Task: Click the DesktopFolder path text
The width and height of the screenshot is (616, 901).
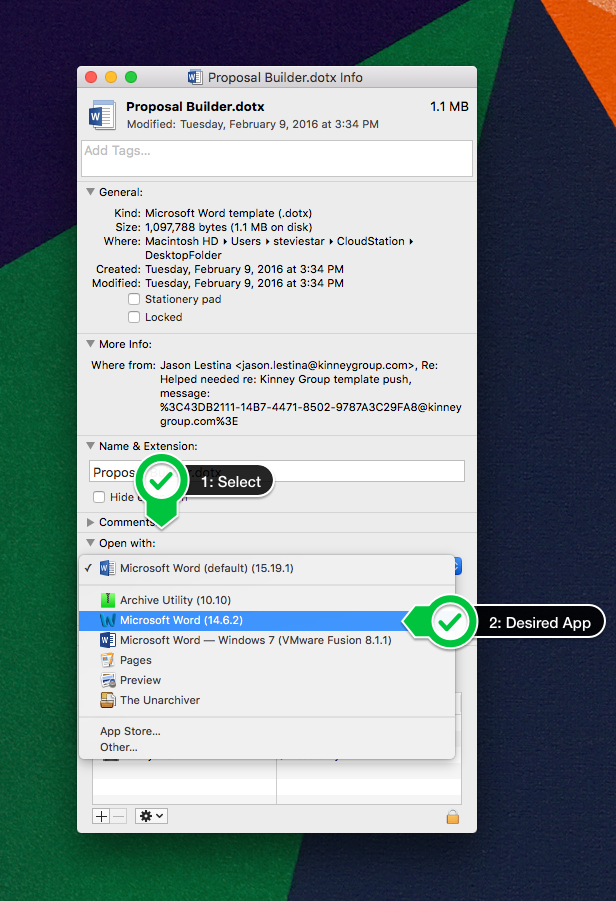Action: click(183, 255)
